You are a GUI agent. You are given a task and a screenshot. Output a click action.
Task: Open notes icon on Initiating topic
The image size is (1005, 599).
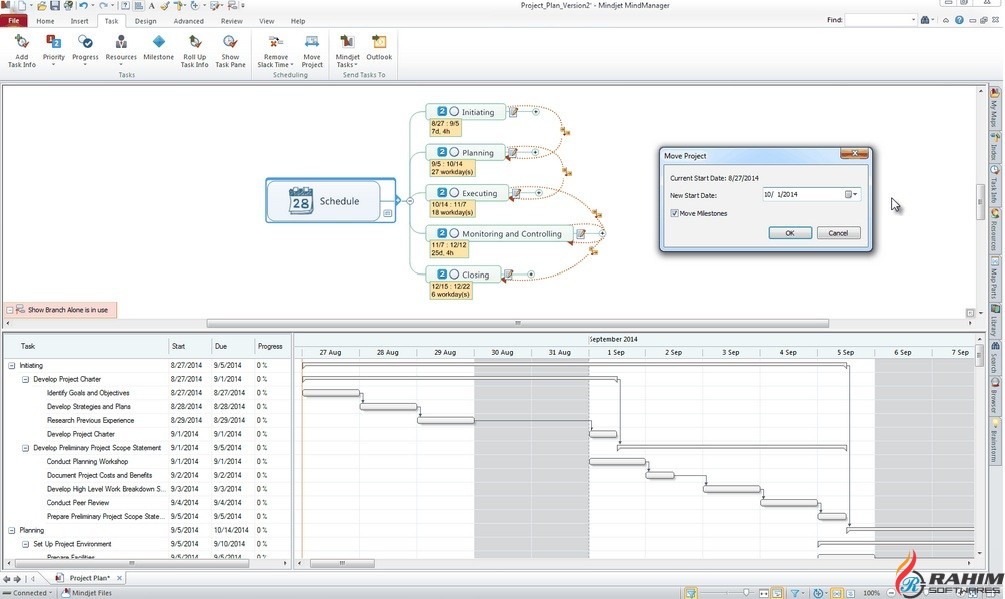click(x=513, y=112)
